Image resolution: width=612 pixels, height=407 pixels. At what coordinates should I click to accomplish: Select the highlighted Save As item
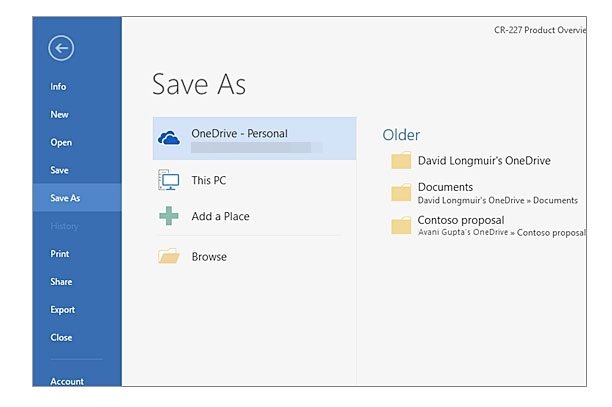coord(77,198)
